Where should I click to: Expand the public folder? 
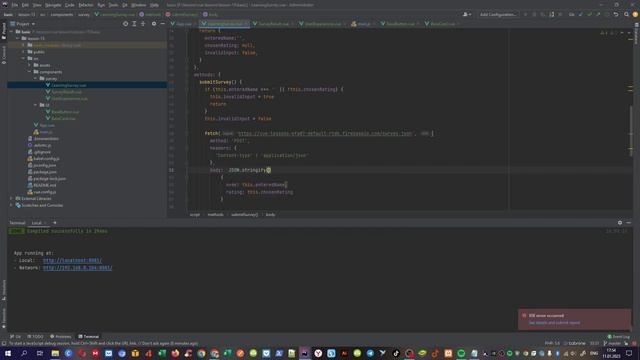tap(24, 52)
